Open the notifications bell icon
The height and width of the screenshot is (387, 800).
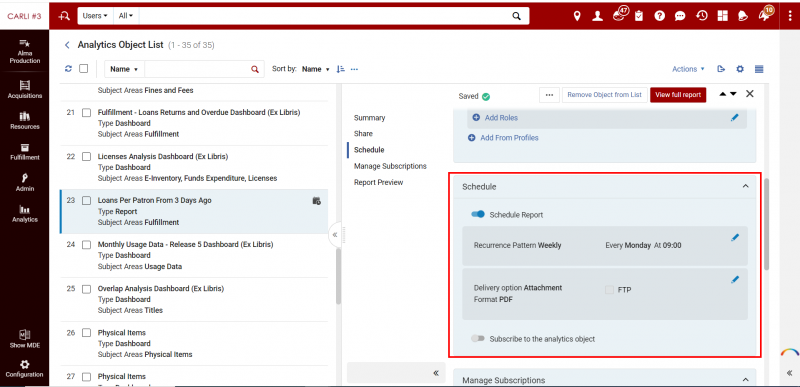pyautogui.click(x=743, y=16)
